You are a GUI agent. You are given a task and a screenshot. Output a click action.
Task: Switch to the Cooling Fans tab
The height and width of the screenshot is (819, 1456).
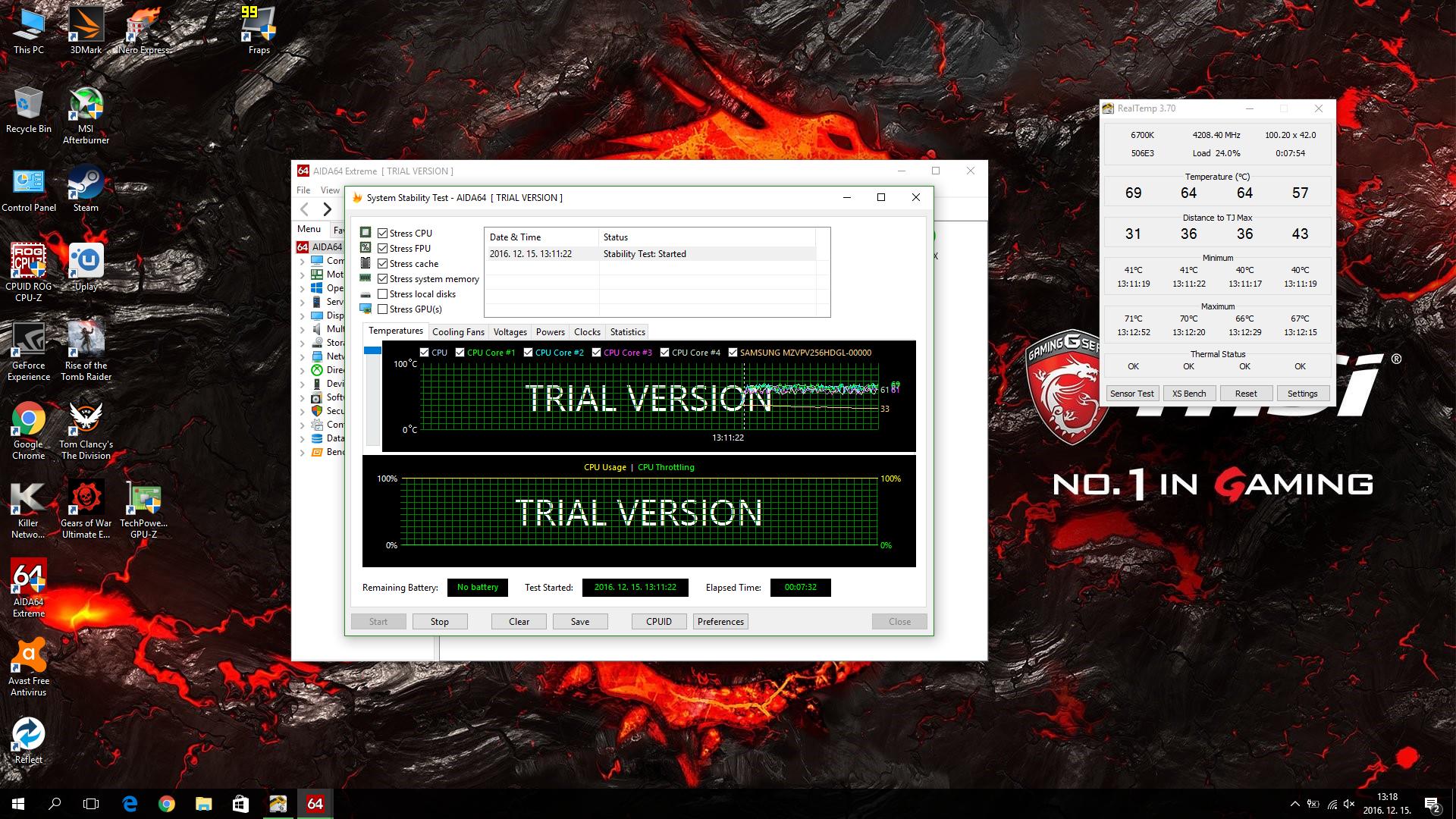click(458, 332)
